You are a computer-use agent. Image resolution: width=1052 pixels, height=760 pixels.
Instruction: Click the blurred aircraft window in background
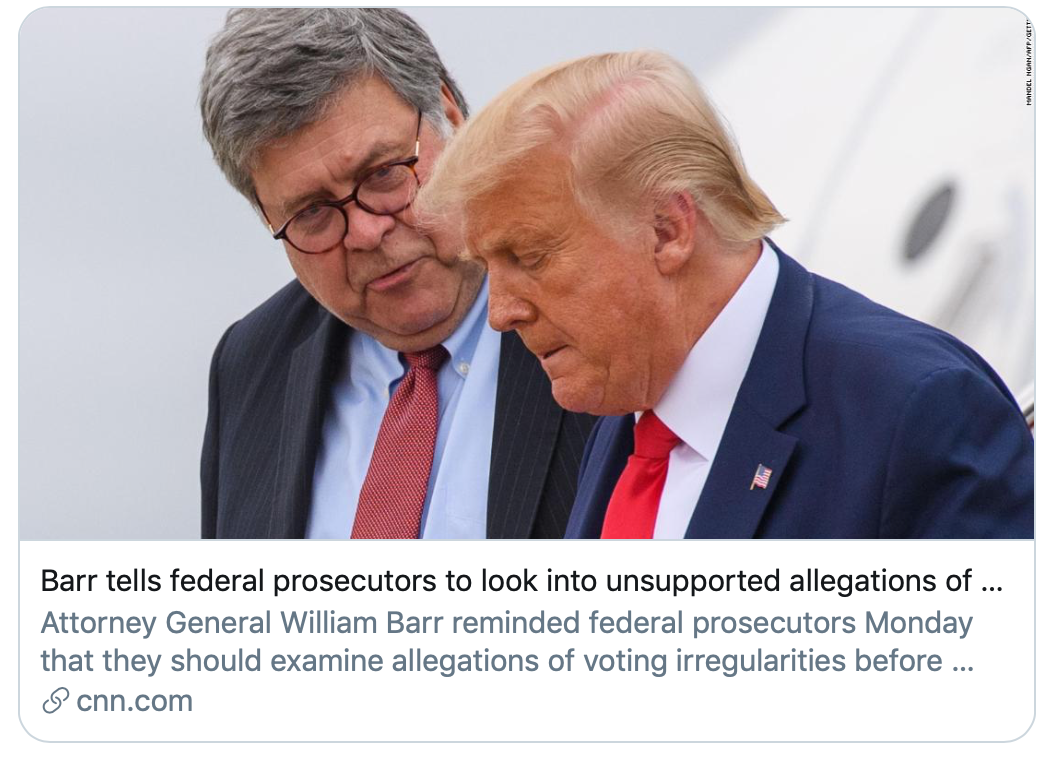tap(929, 221)
